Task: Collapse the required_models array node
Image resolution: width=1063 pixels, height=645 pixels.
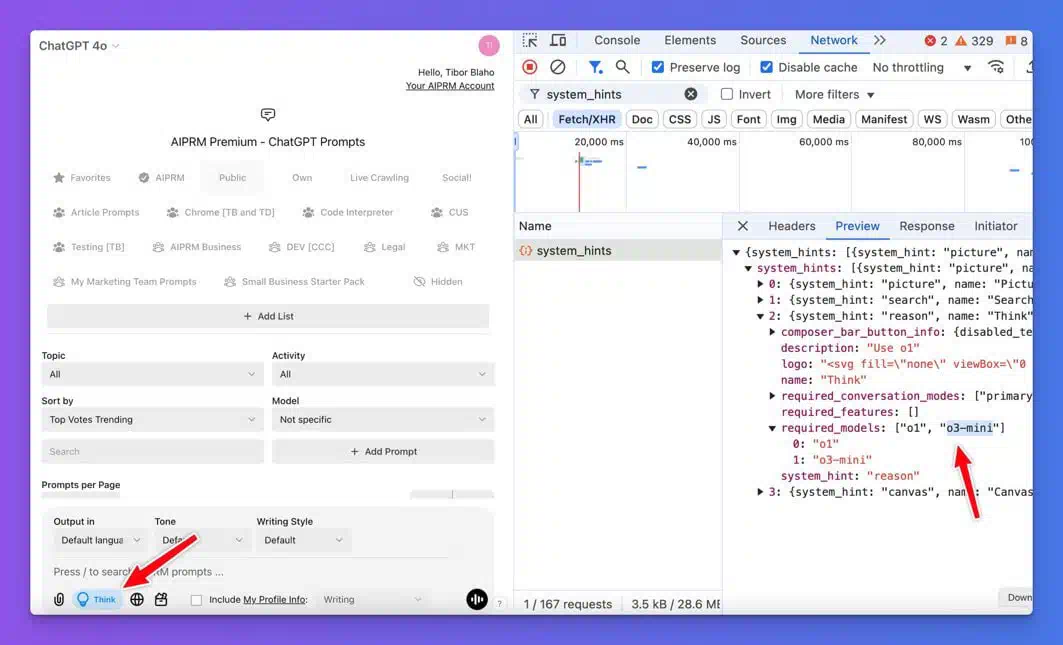Action: (772, 429)
